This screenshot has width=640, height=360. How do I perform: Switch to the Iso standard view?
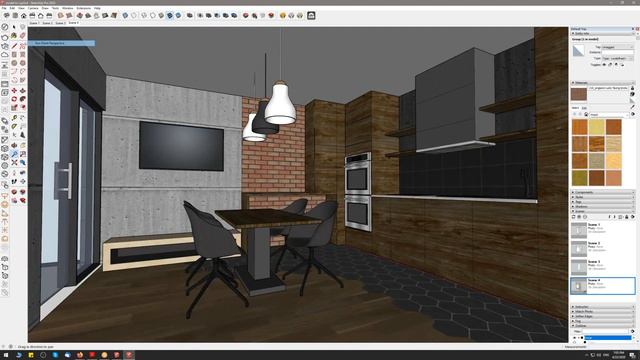coord(7,16)
